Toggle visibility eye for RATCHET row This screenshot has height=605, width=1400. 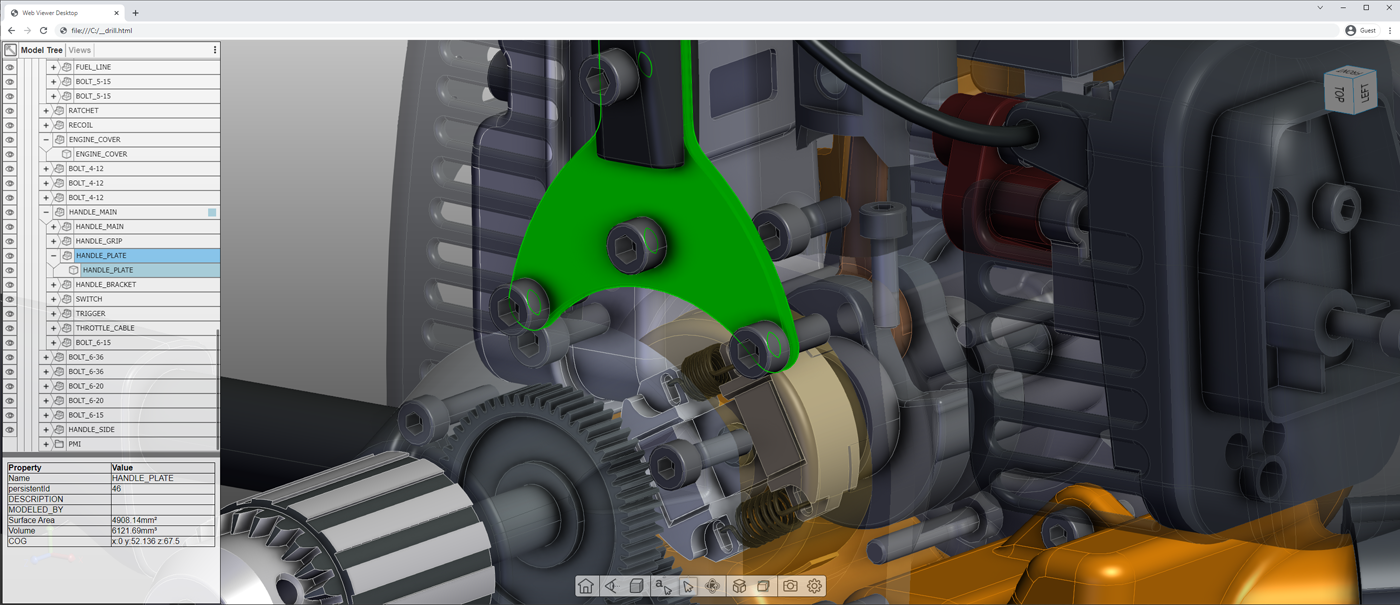[x=10, y=111]
